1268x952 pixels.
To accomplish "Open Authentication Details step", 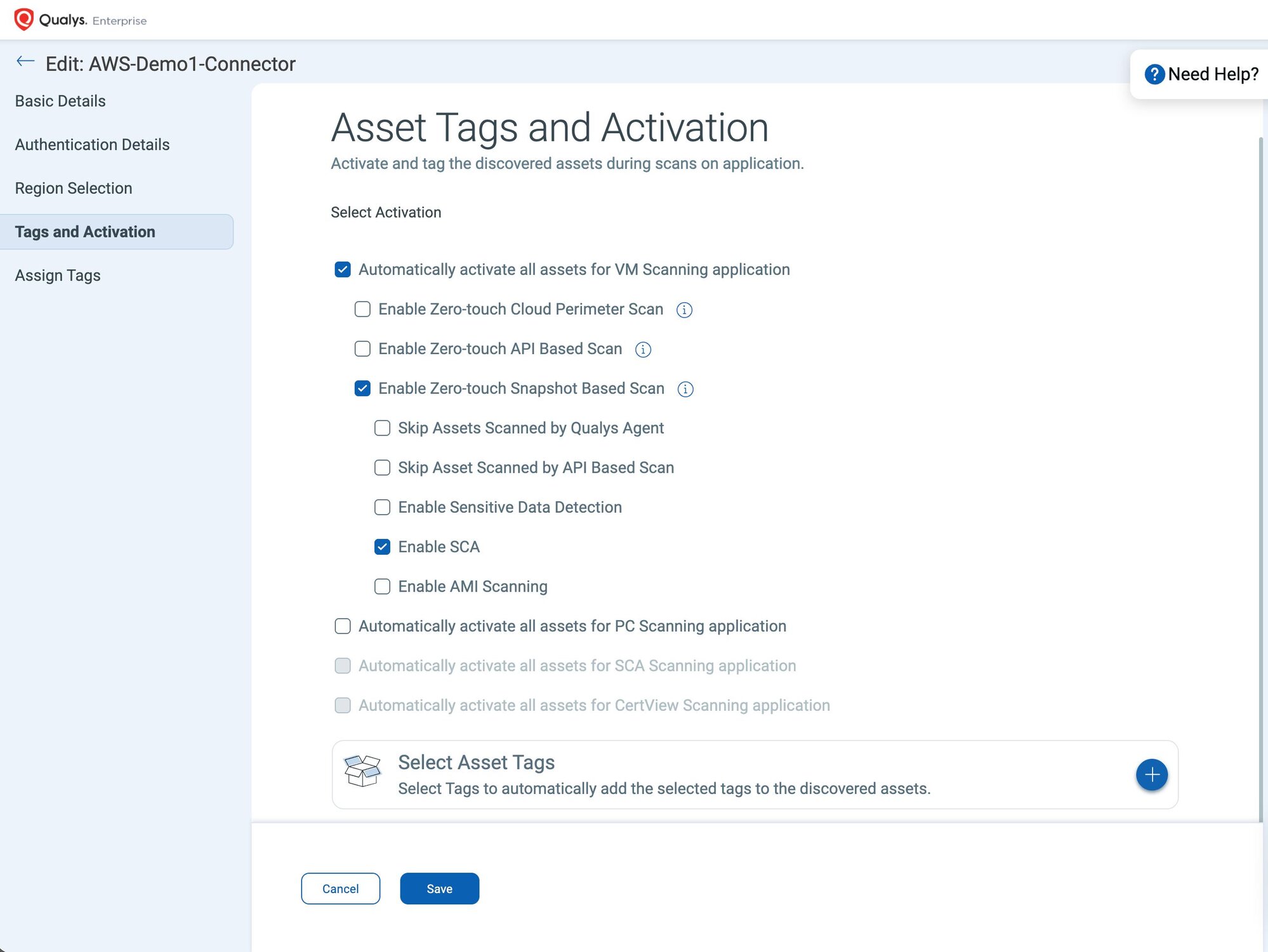I will pos(92,145).
